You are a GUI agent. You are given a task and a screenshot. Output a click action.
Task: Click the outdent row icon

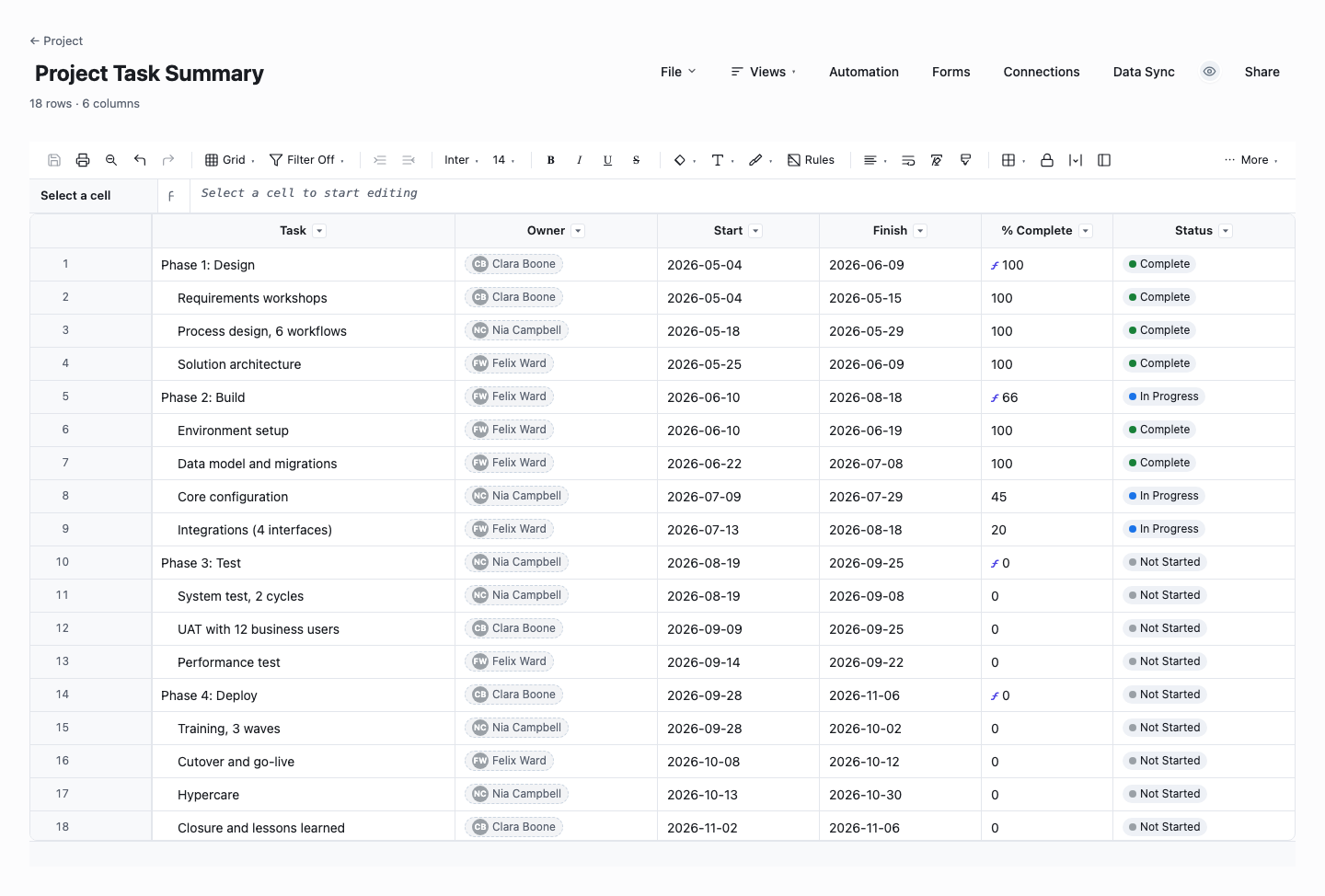click(x=409, y=160)
